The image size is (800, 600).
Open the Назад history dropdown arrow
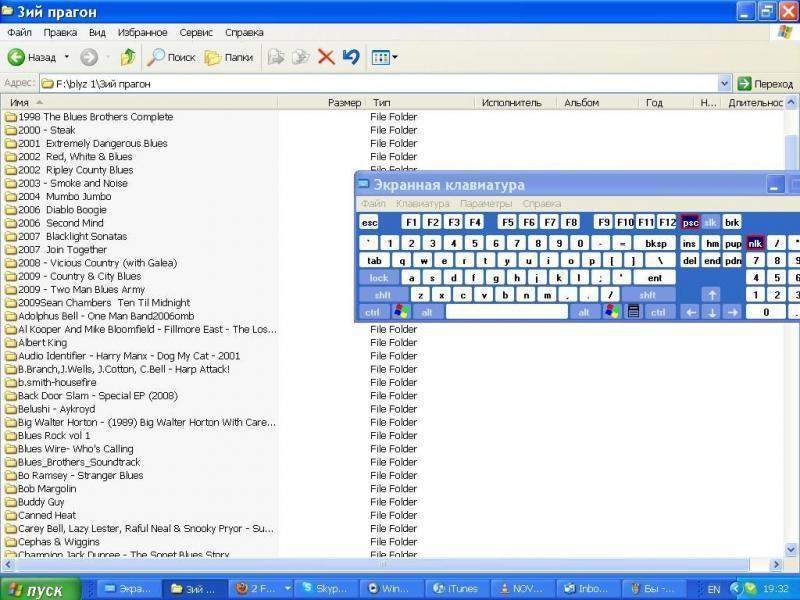pos(67,57)
